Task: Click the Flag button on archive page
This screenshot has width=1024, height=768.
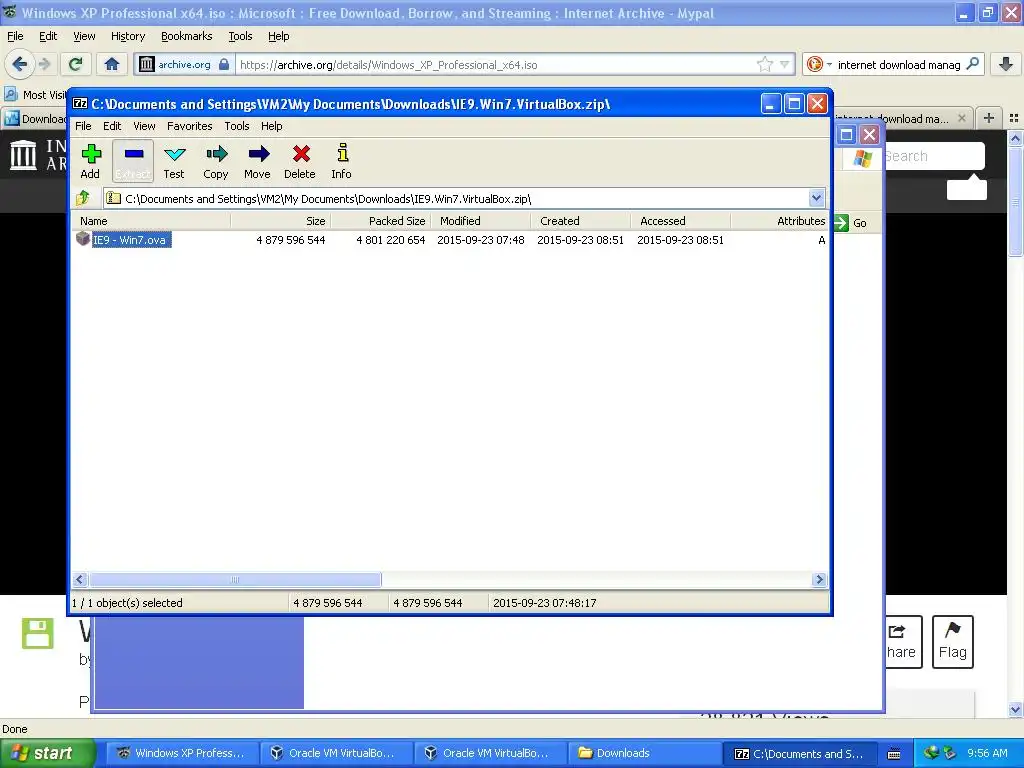Action: point(952,641)
